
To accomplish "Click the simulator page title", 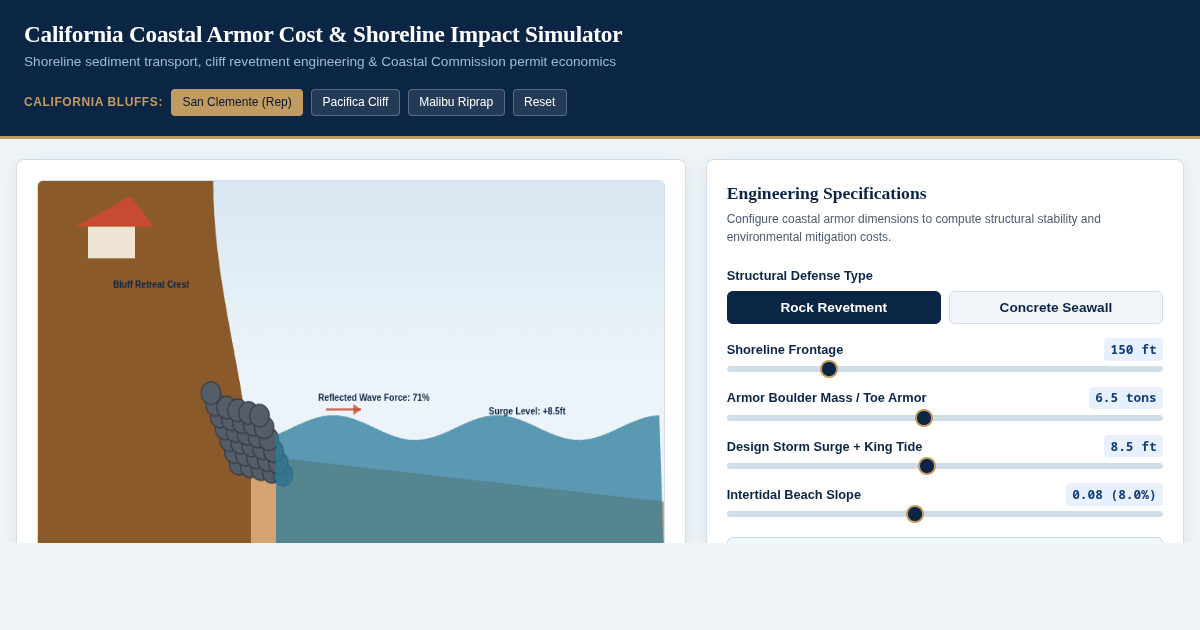I will [x=323, y=34].
